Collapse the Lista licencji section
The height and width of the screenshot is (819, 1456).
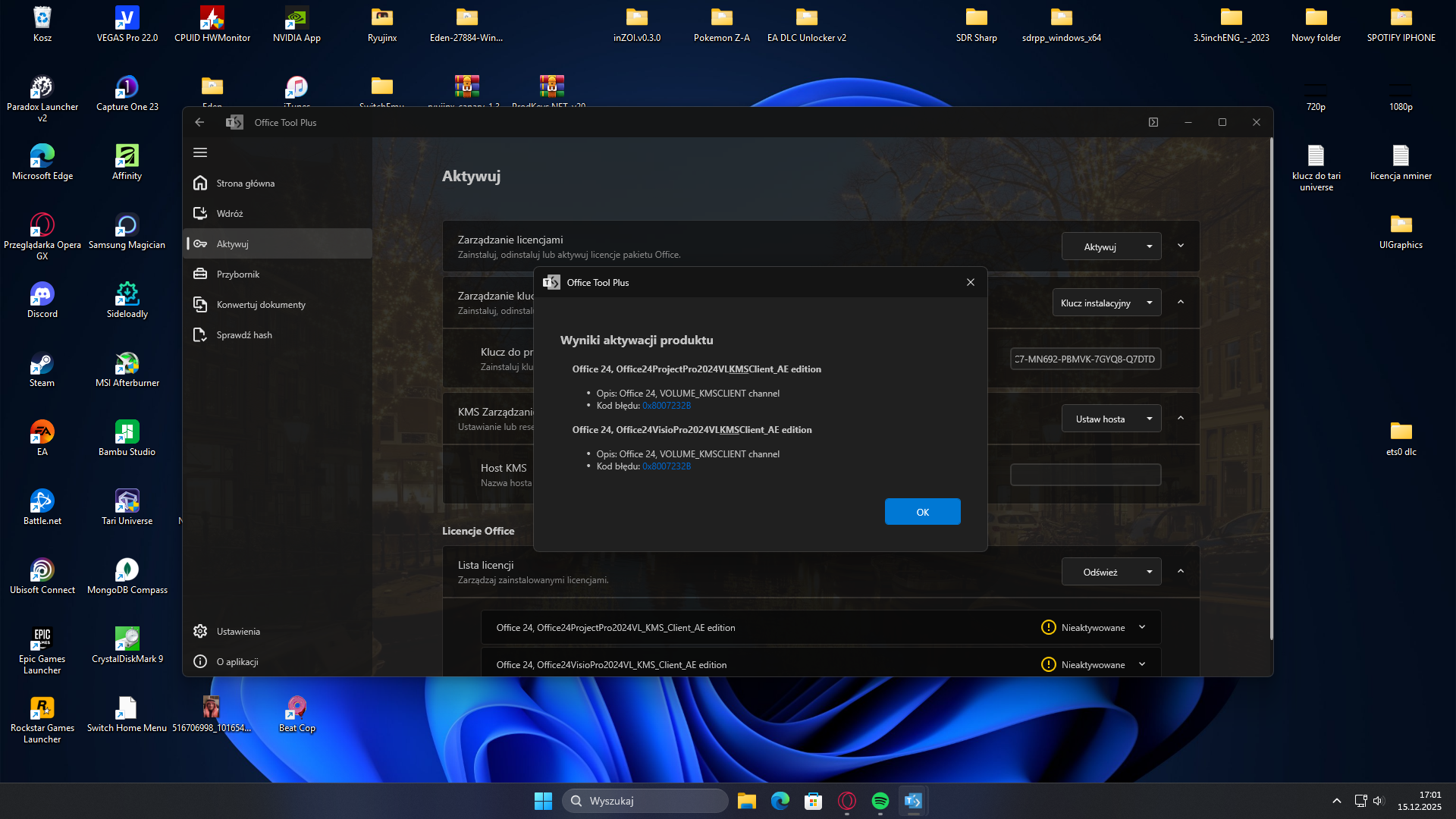(x=1181, y=572)
